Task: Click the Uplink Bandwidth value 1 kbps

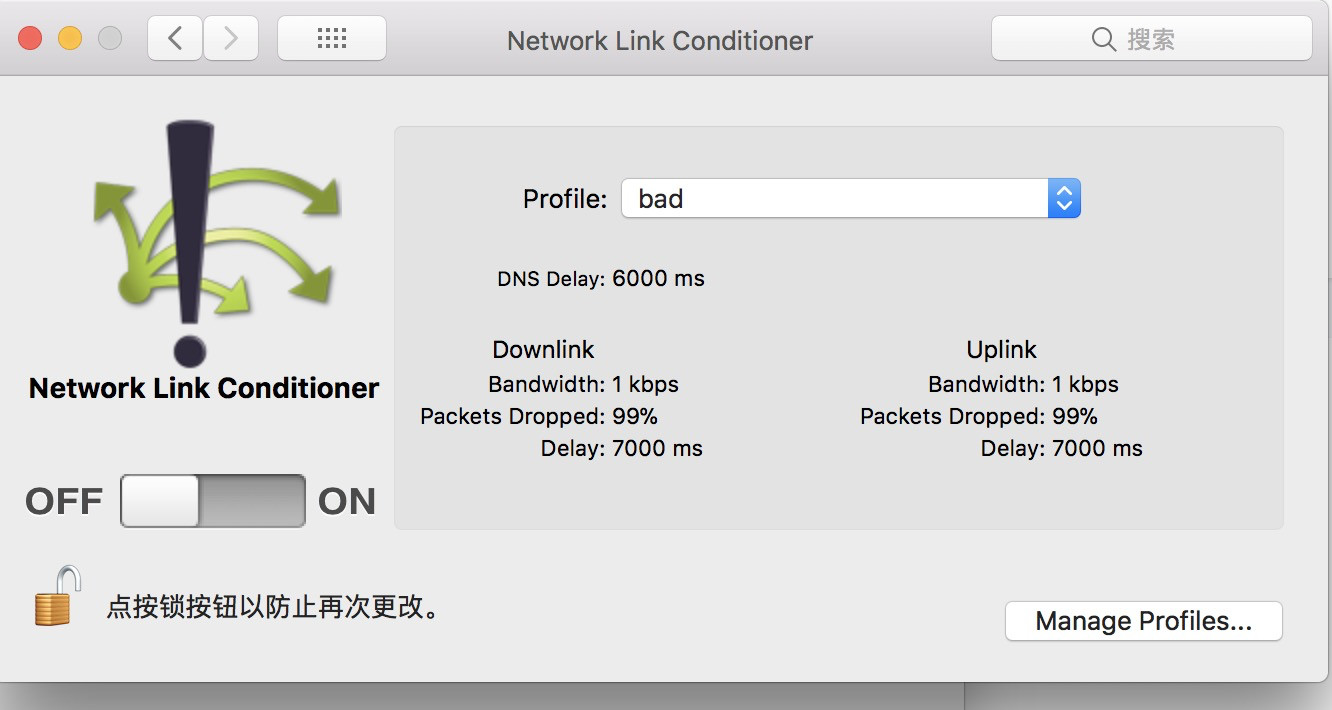Action: pyautogui.click(x=1085, y=384)
